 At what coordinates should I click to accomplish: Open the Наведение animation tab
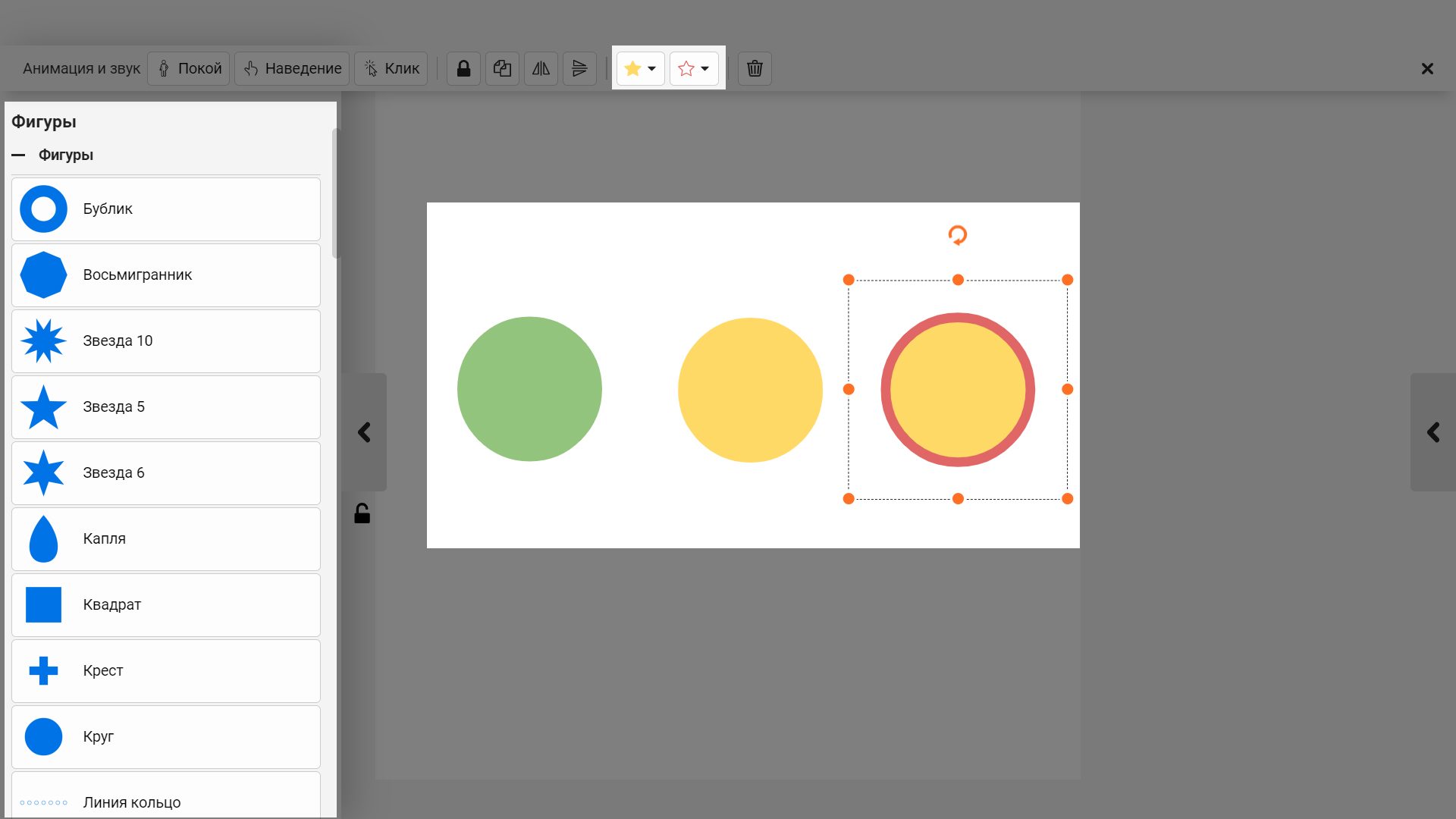[292, 69]
